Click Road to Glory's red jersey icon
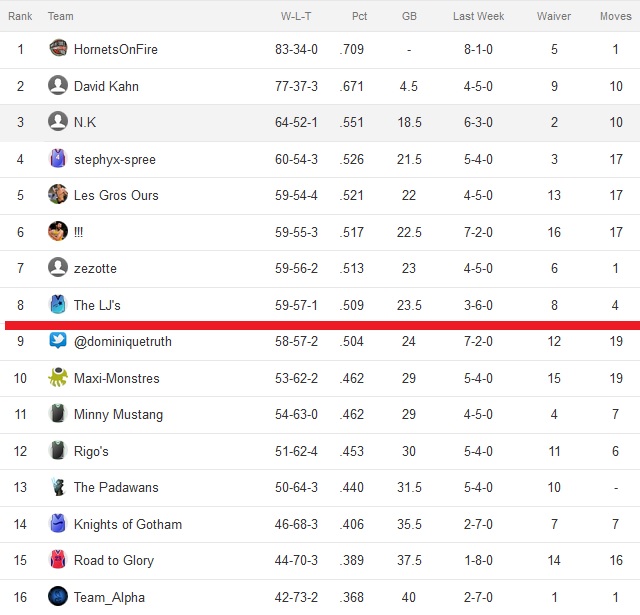Image resolution: width=640 pixels, height=615 pixels. 58,559
